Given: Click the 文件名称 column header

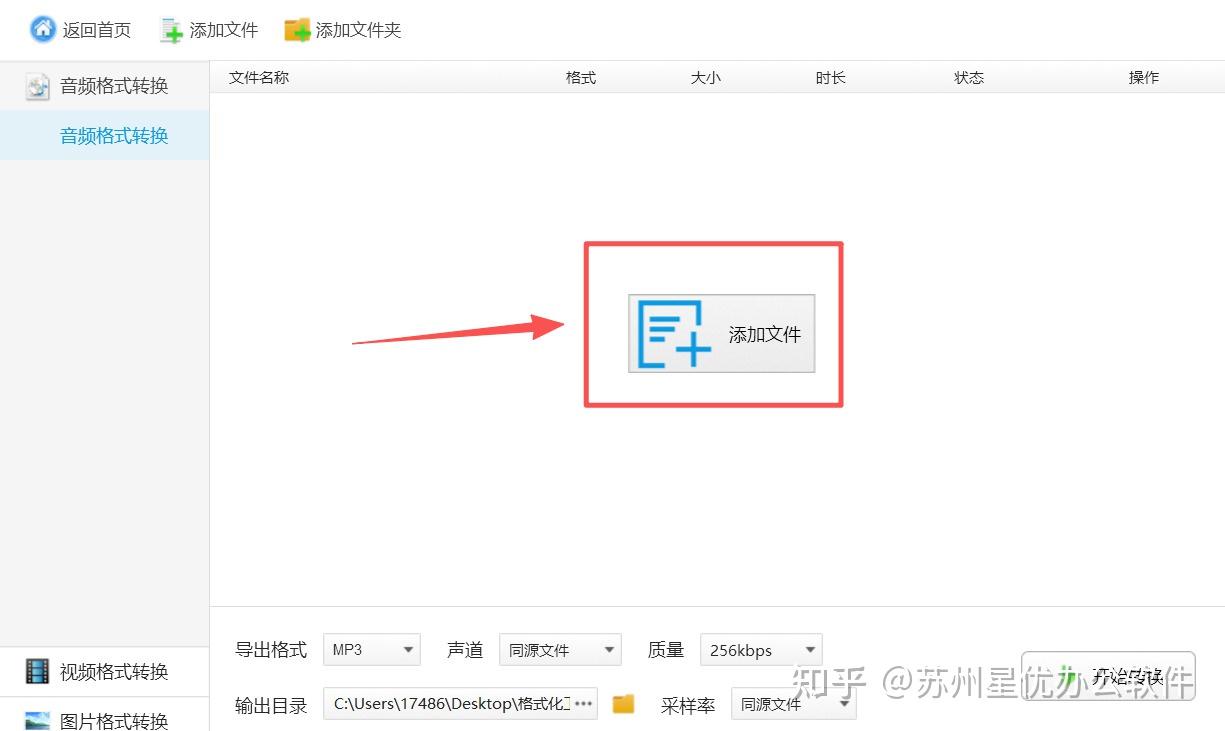Looking at the screenshot, I should click(257, 77).
